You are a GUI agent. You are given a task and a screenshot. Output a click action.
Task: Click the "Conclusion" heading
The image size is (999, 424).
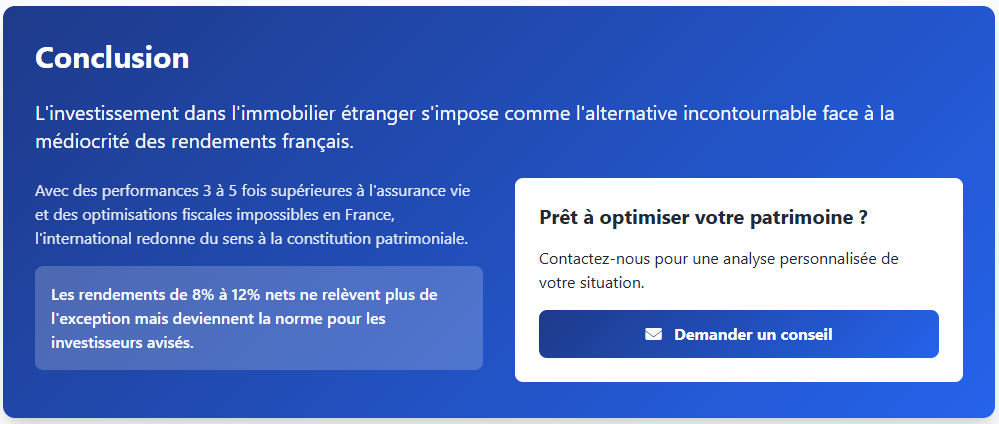[x=112, y=57]
